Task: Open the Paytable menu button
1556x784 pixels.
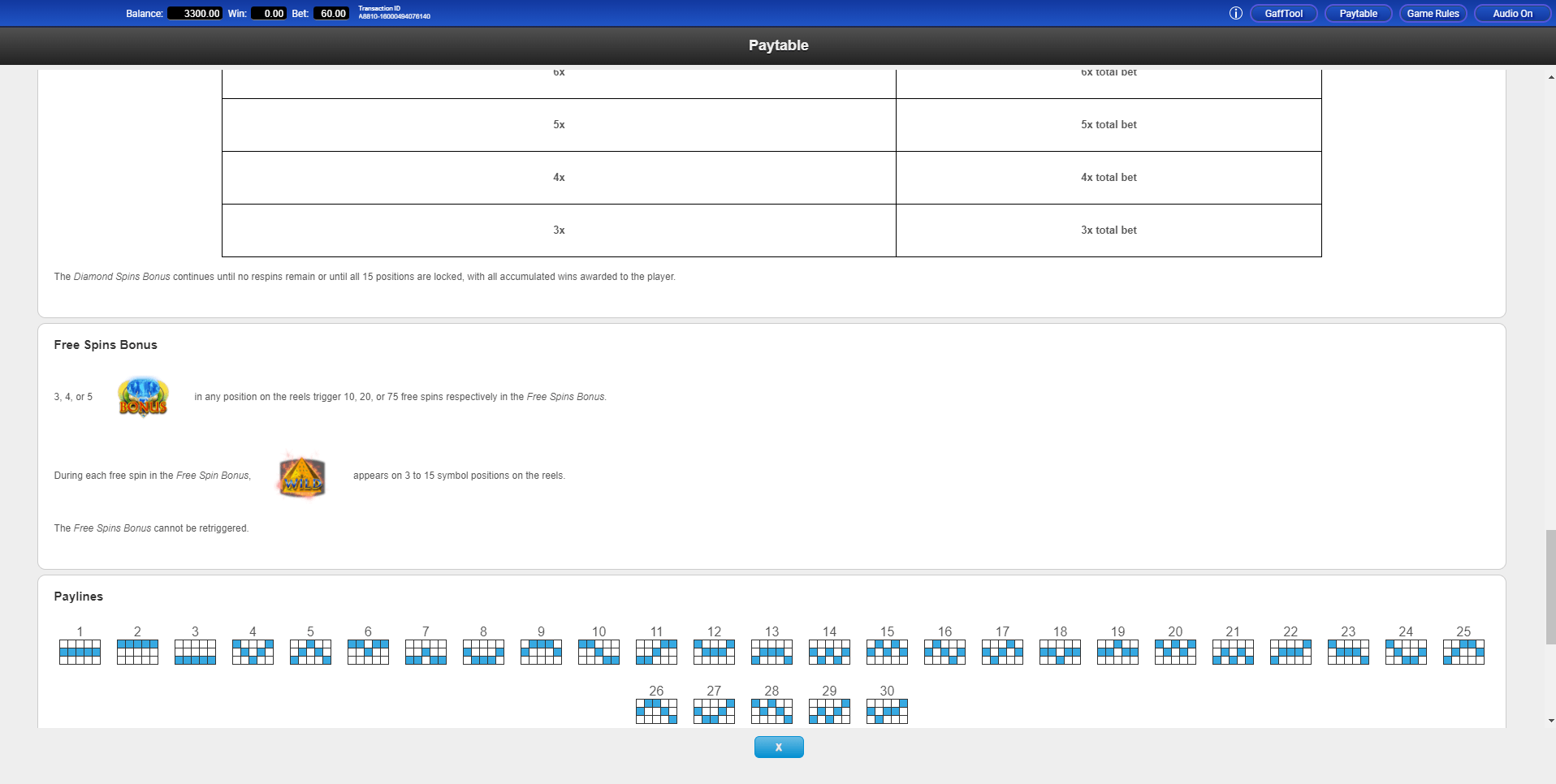Action: [1358, 14]
